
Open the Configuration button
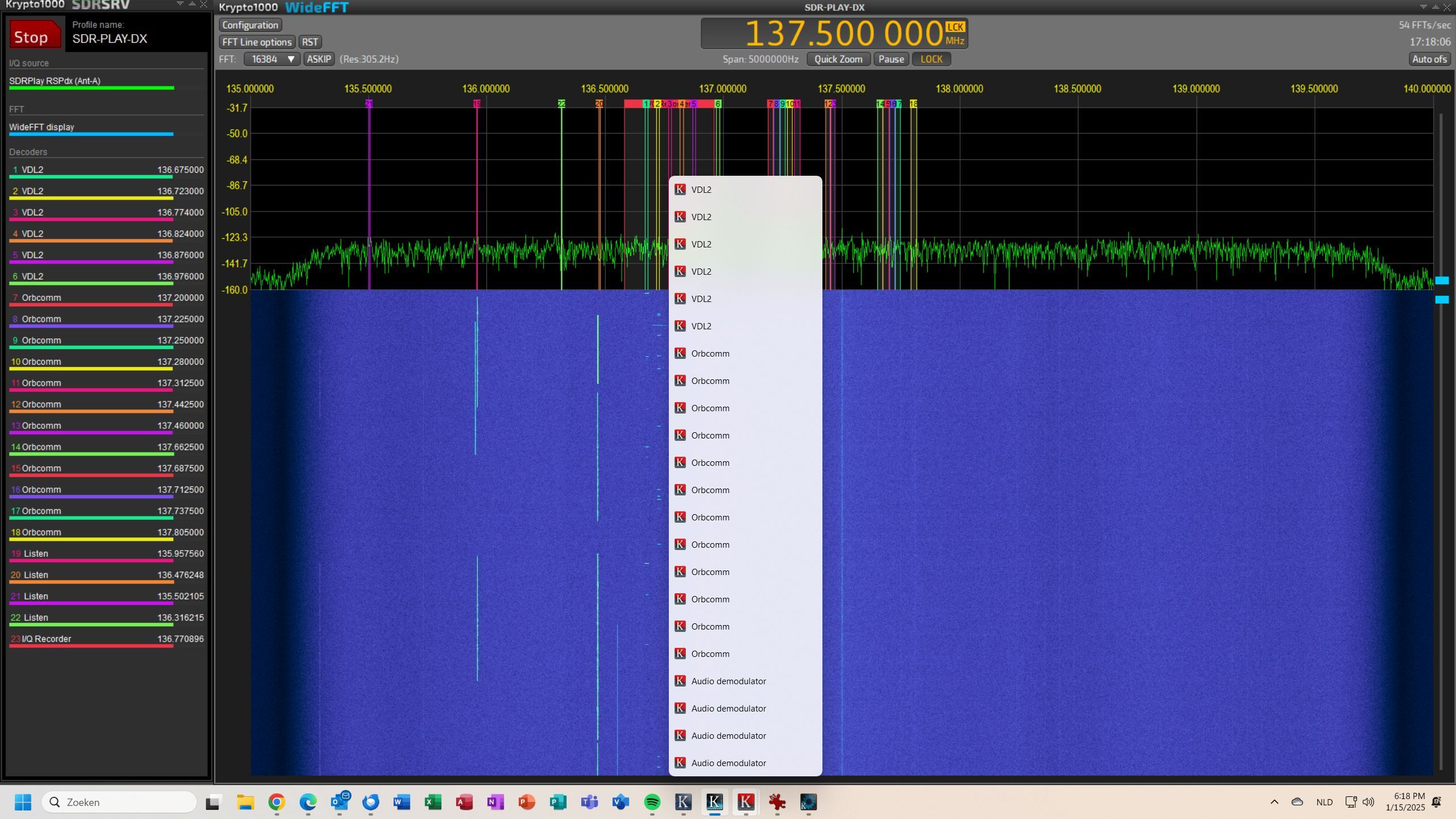(250, 25)
